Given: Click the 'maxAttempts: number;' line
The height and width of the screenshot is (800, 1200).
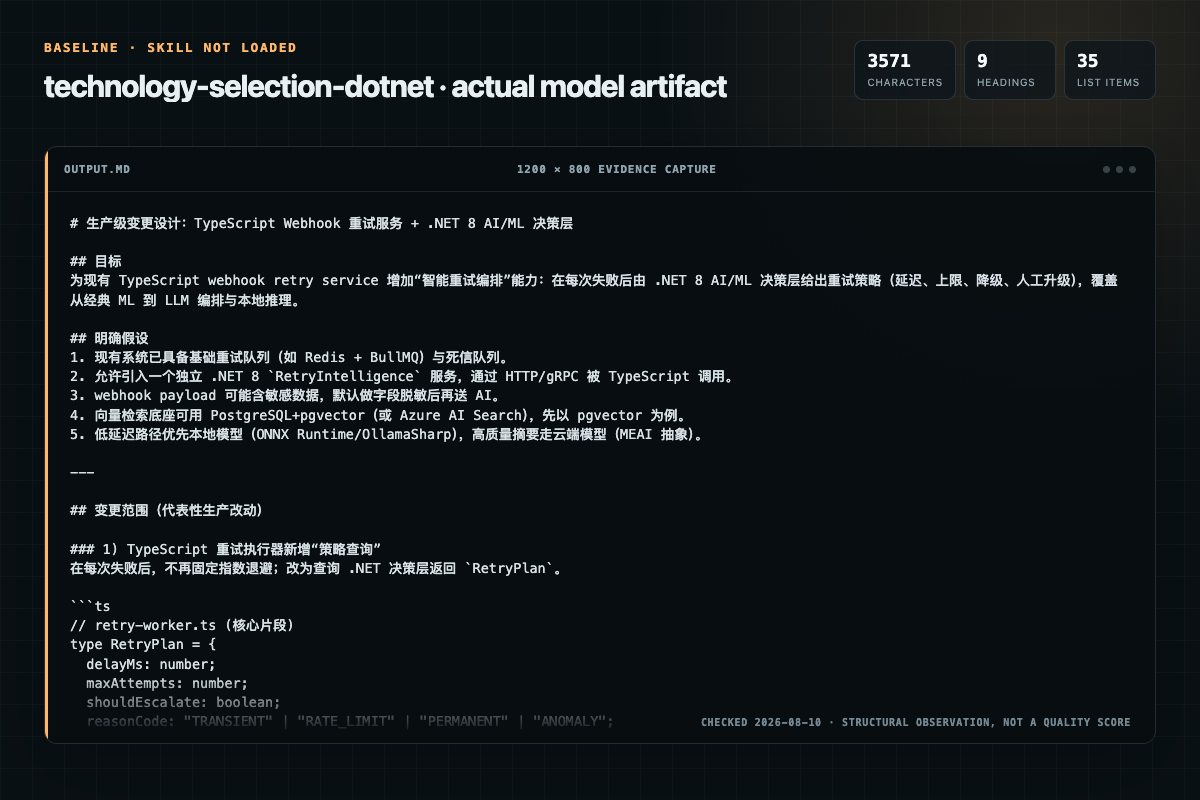Looking at the screenshot, I should tap(167, 682).
